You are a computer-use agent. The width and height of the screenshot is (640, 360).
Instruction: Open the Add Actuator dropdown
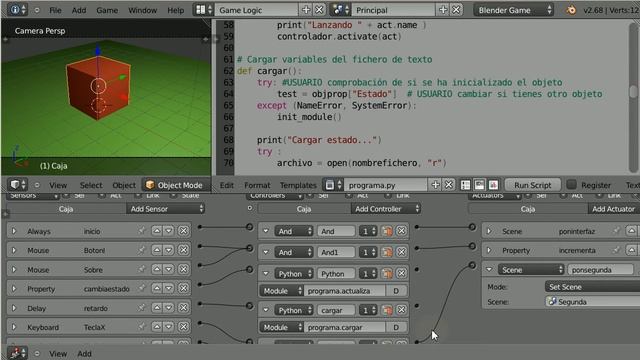coord(613,209)
